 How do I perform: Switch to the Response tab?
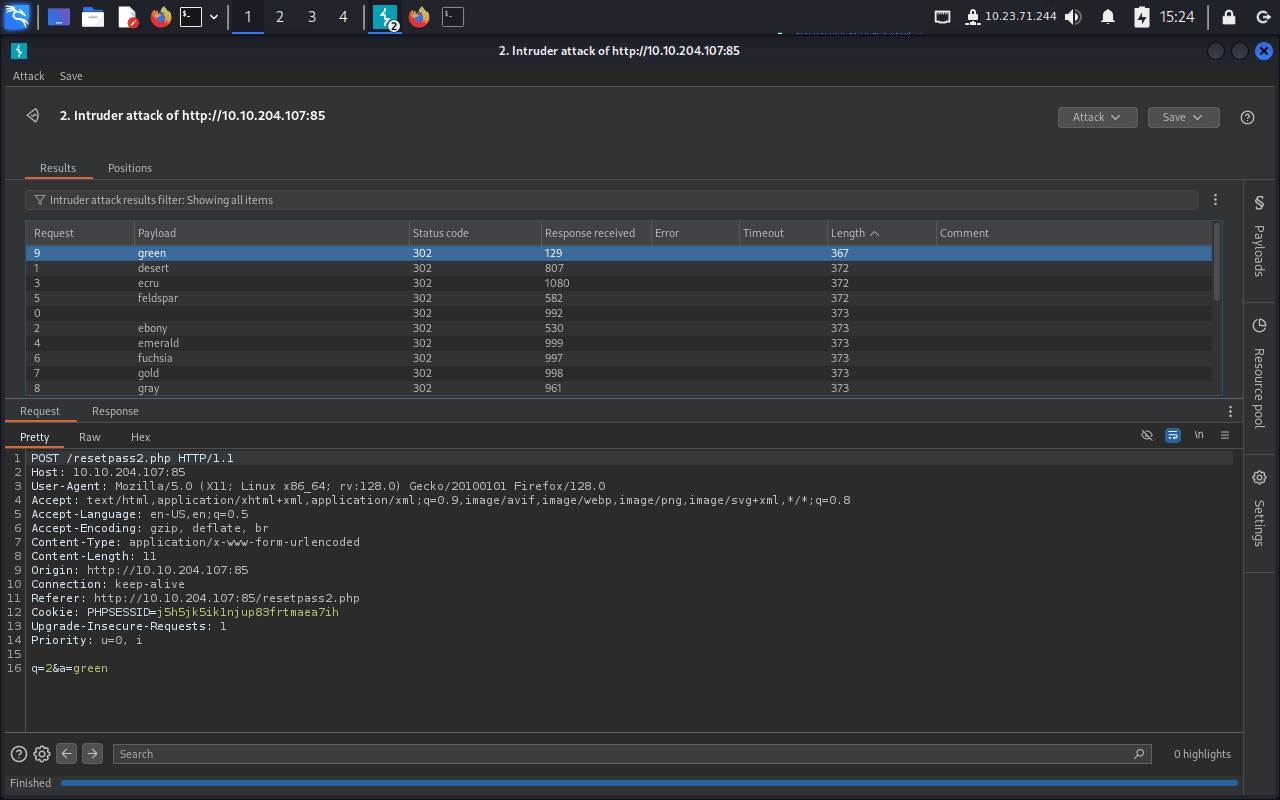(115, 411)
